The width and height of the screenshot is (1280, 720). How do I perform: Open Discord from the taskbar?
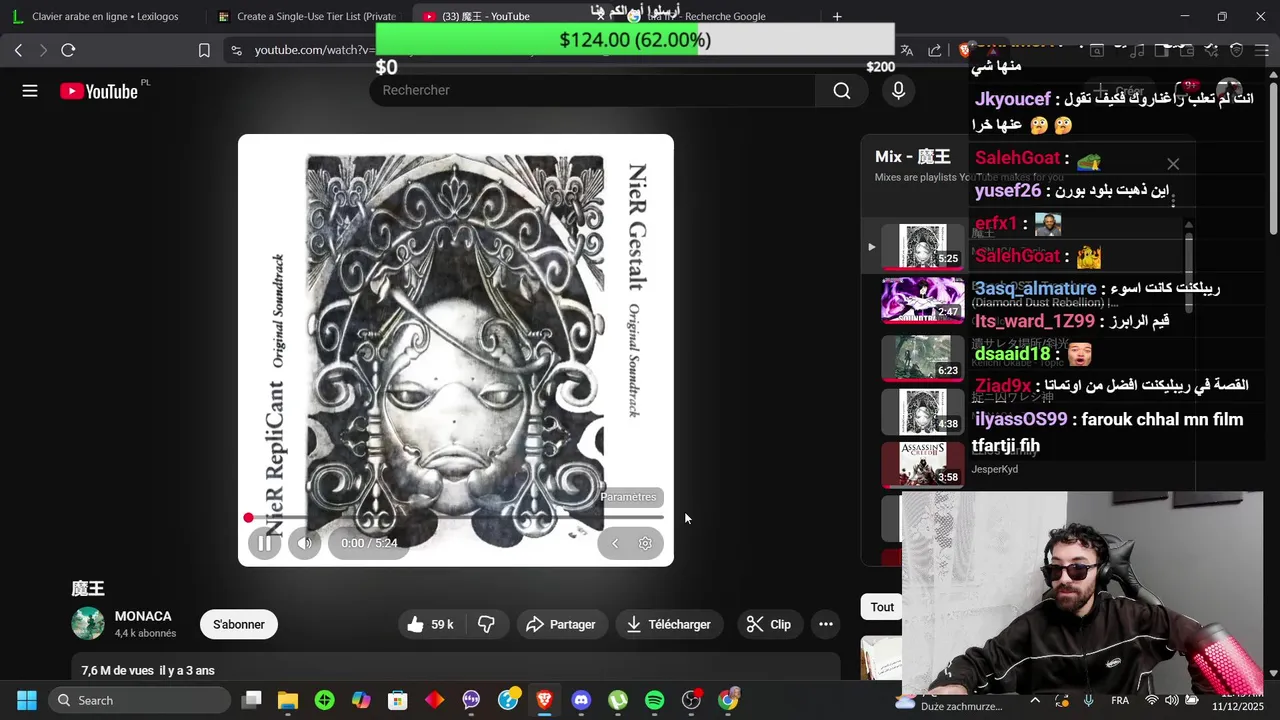coord(581,700)
